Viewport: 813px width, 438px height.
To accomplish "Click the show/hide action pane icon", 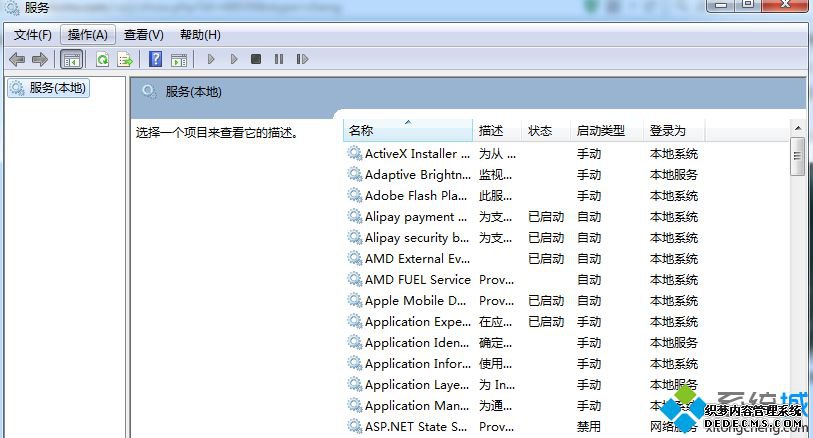I will pos(179,60).
